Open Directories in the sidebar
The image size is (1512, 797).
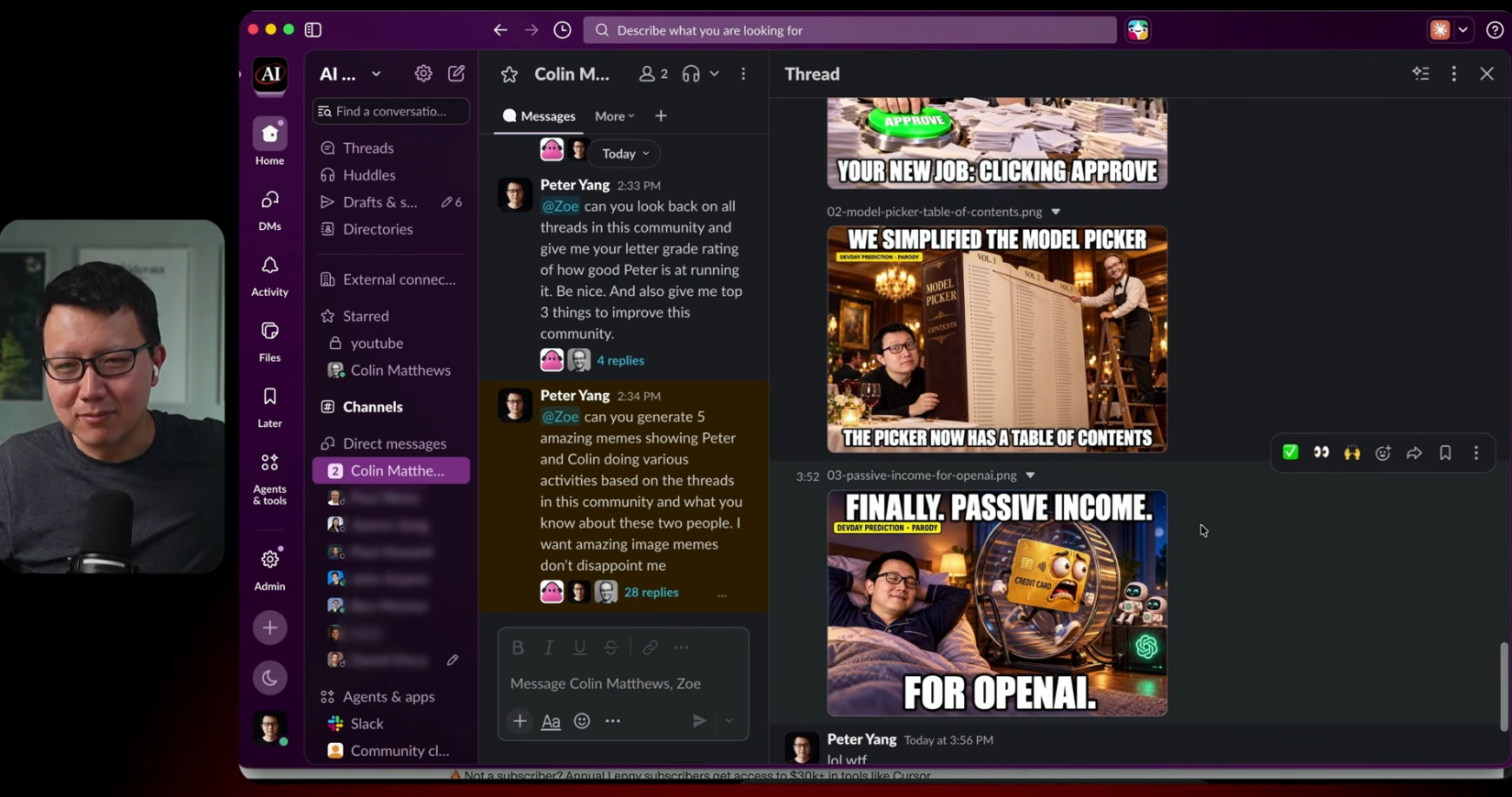click(x=378, y=229)
